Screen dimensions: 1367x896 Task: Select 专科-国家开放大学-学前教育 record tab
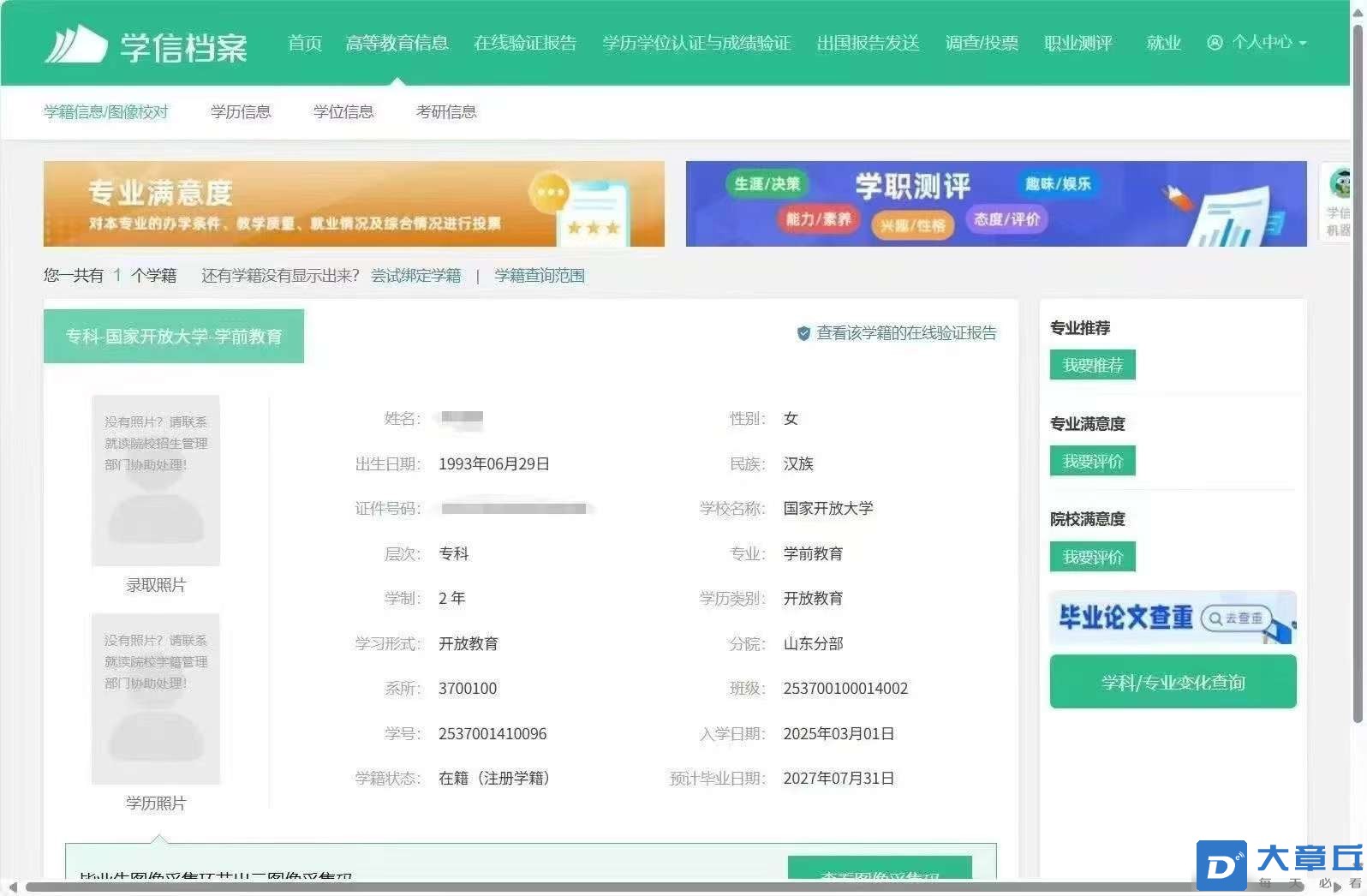174,336
